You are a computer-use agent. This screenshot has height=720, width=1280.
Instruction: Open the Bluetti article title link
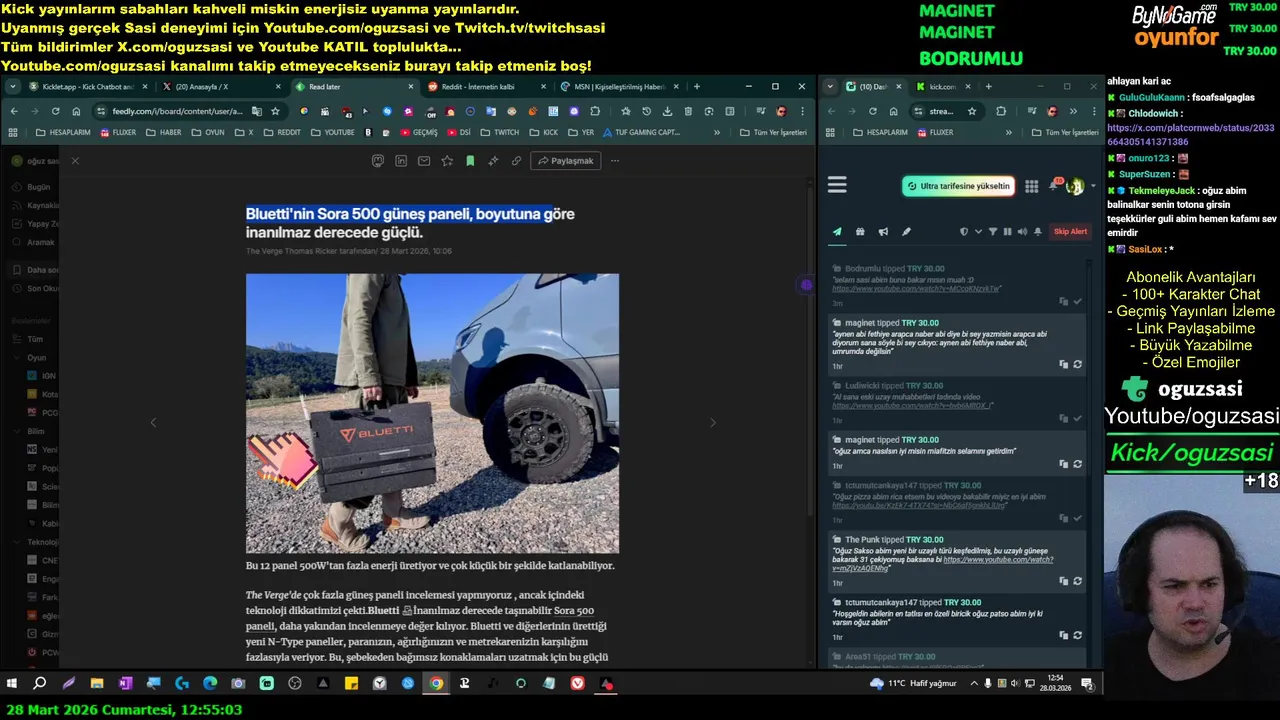[410, 223]
